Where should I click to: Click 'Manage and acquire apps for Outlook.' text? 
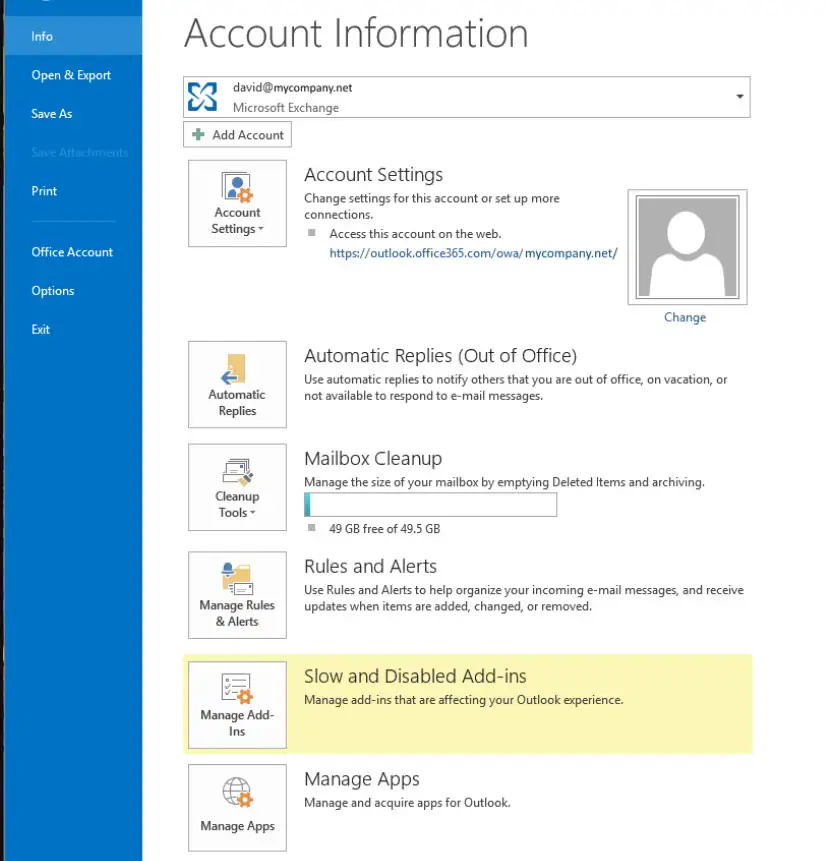point(408,803)
